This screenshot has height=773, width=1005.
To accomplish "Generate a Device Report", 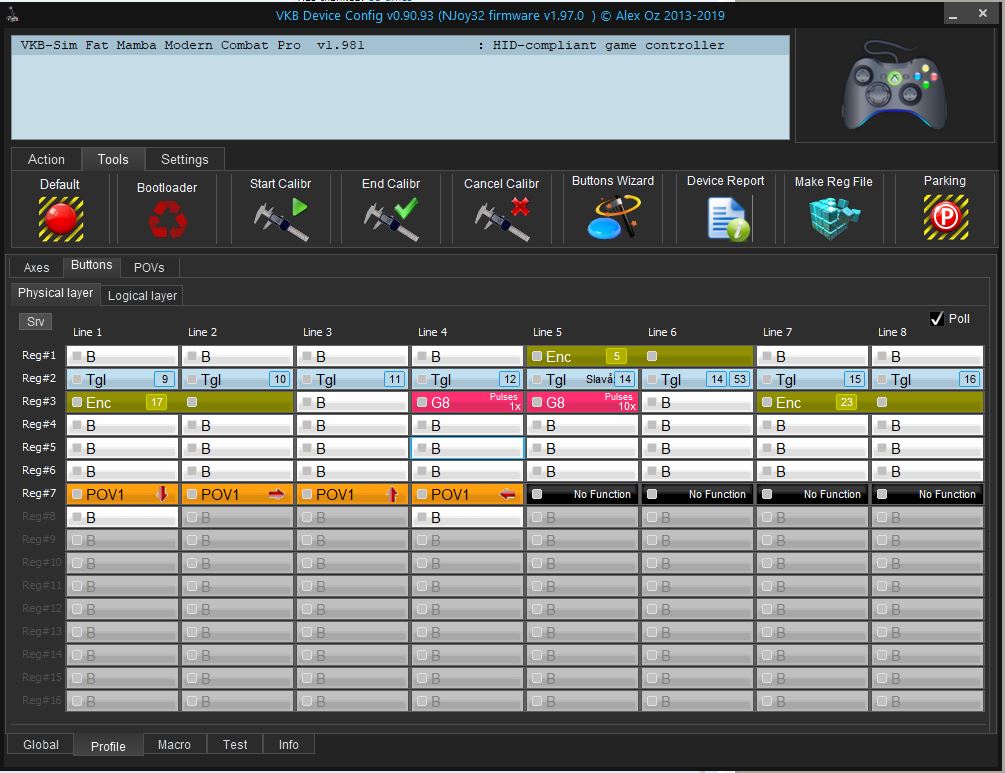I will click(728, 219).
